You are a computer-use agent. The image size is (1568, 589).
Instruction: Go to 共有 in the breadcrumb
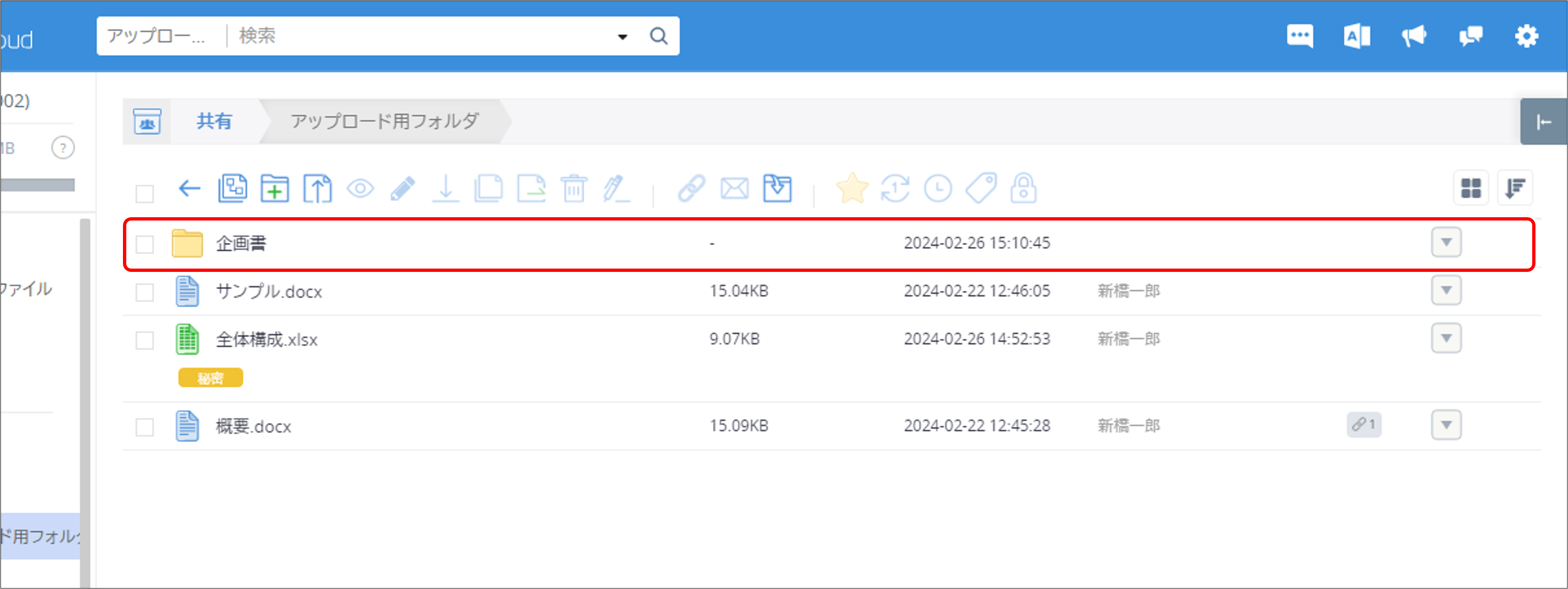213,121
